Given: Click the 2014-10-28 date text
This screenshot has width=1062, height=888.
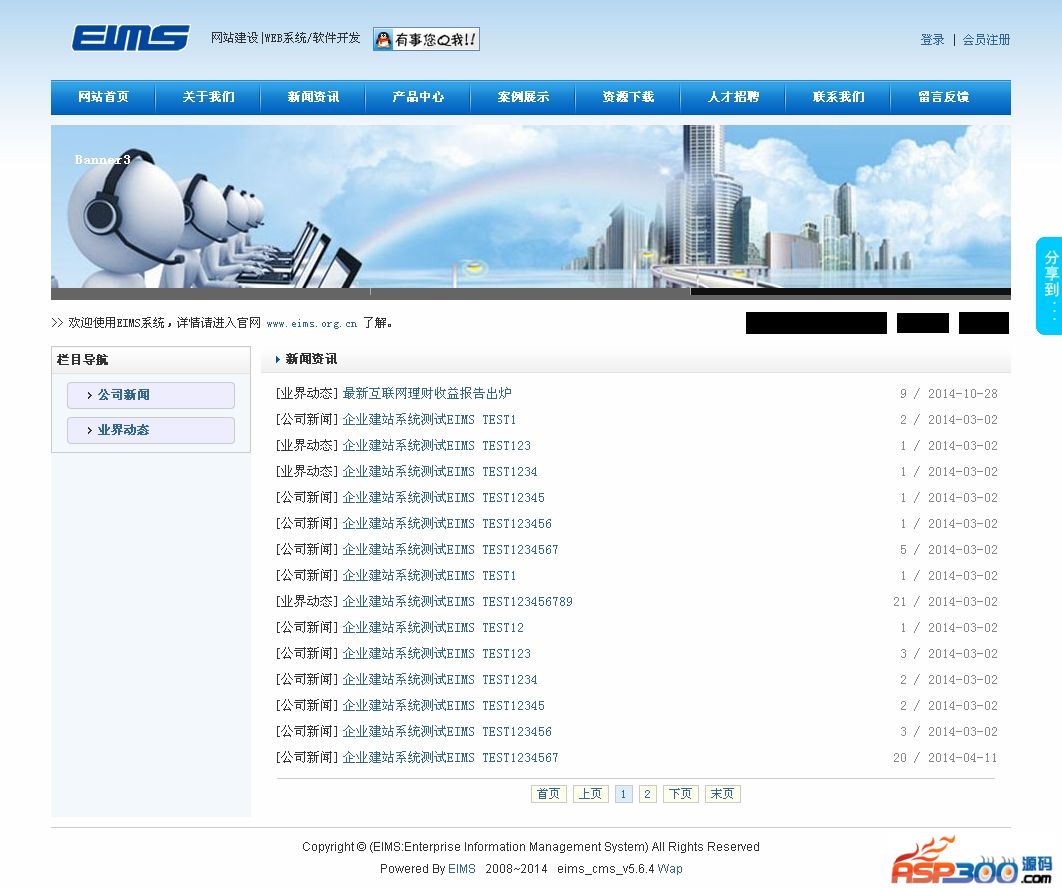Looking at the screenshot, I should pos(962,394).
